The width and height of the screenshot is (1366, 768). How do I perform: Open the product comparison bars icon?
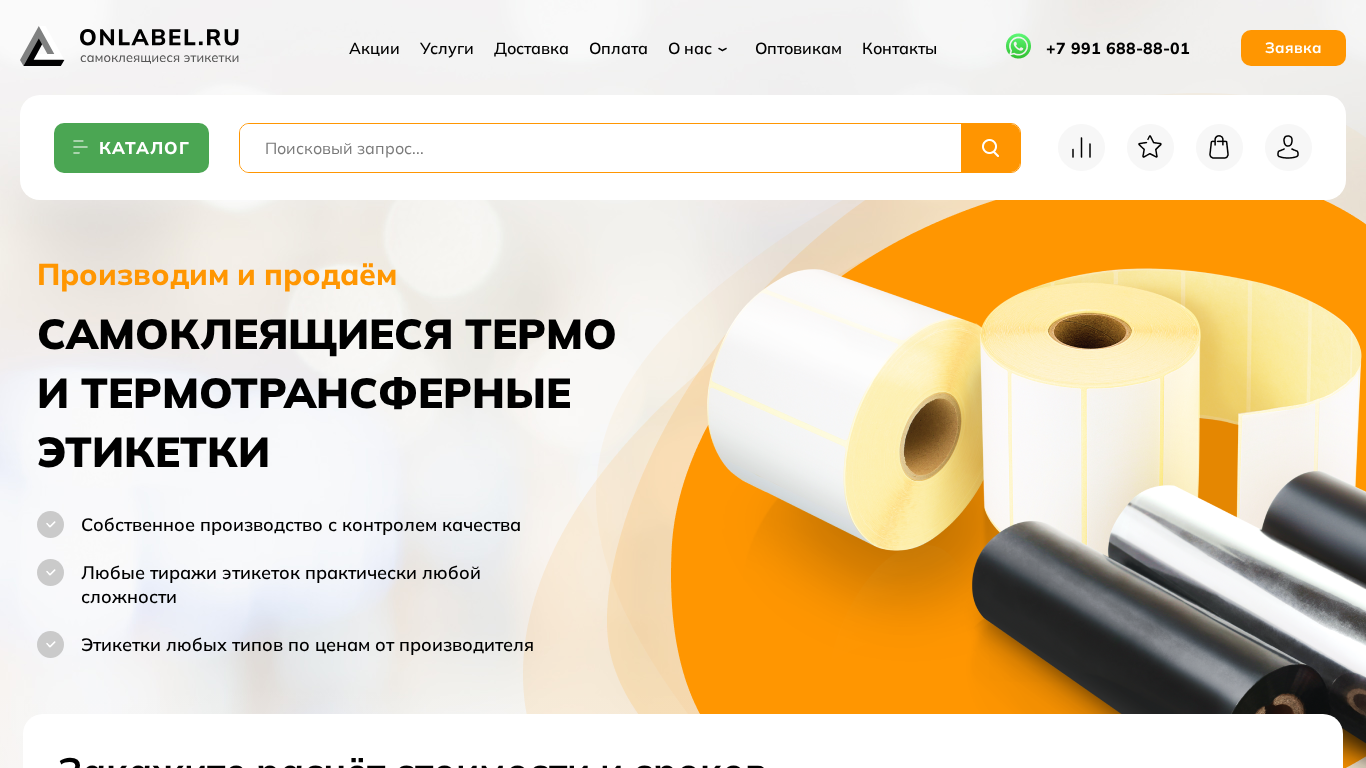pyautogui.click(x=1081, y=148)
